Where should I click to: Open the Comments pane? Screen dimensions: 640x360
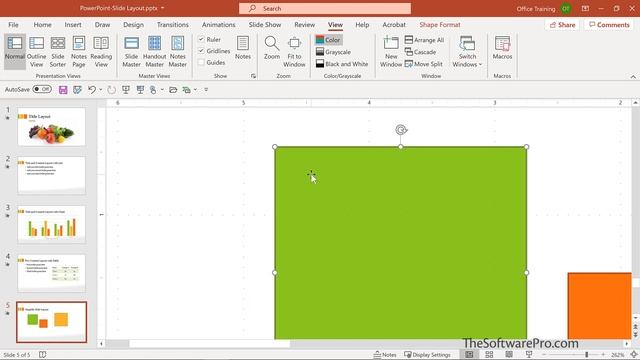click(609, 25)
